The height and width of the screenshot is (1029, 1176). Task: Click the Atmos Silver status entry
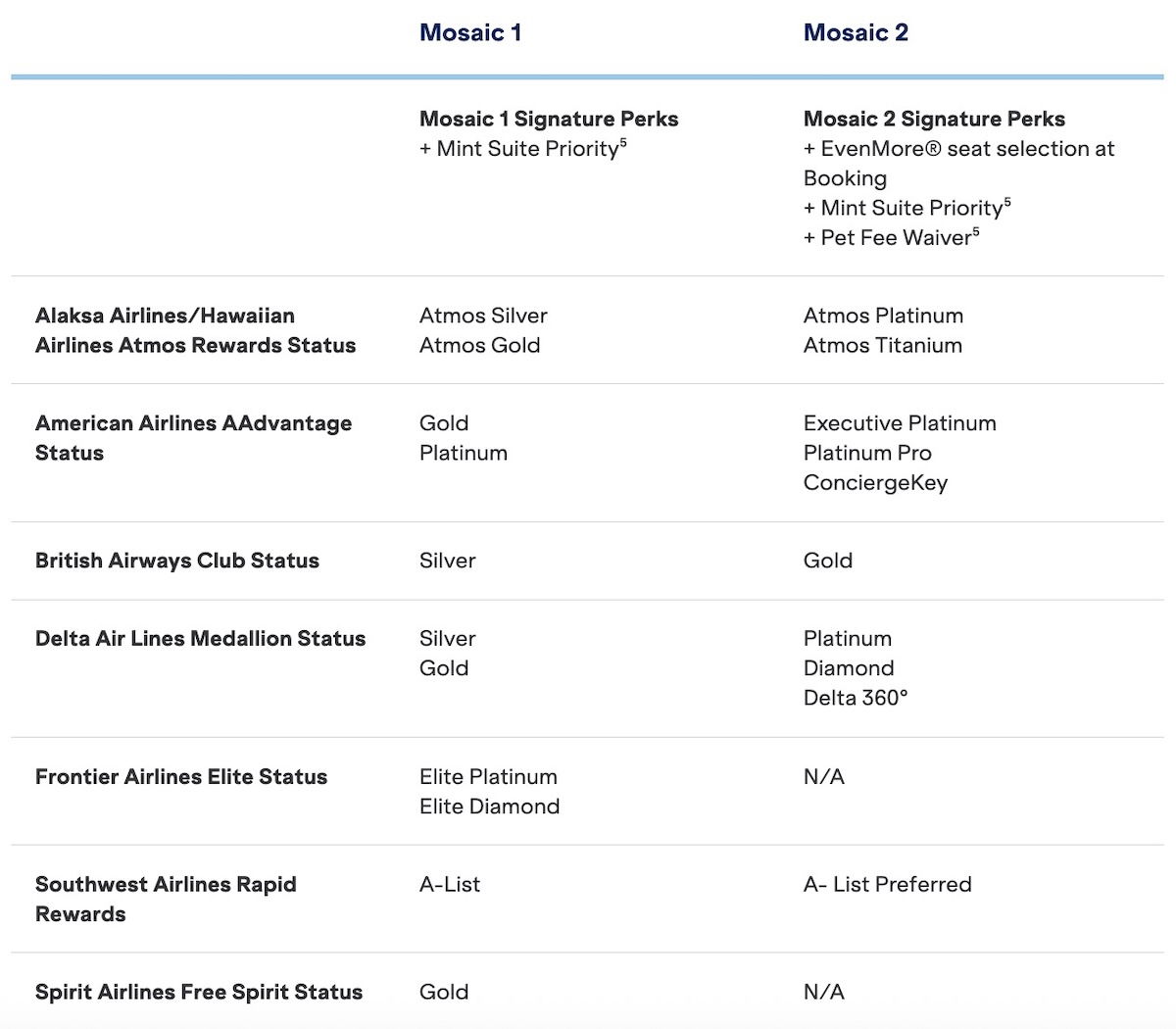point(483,316)
